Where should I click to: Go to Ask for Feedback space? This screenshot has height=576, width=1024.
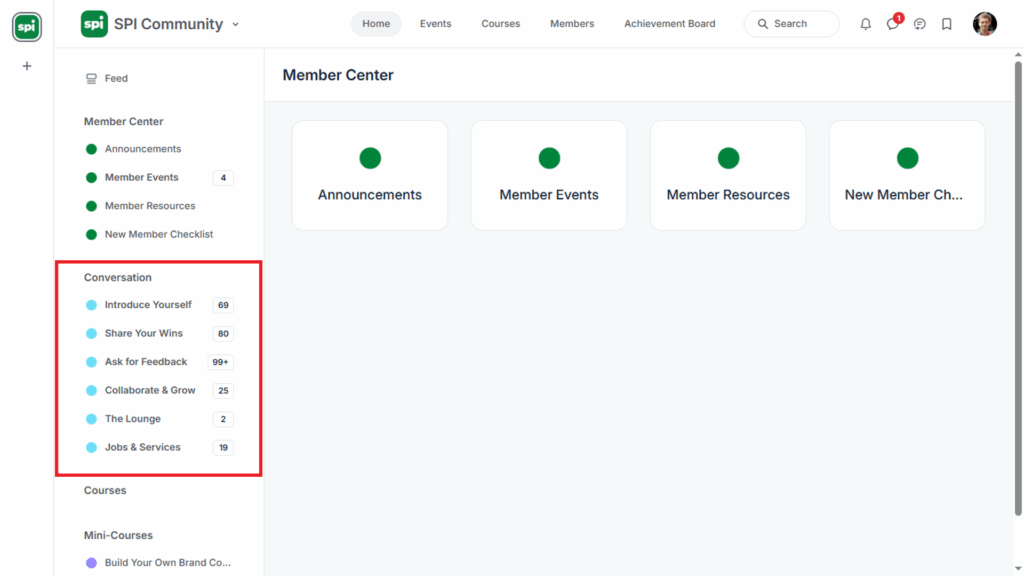coord(146,362)
